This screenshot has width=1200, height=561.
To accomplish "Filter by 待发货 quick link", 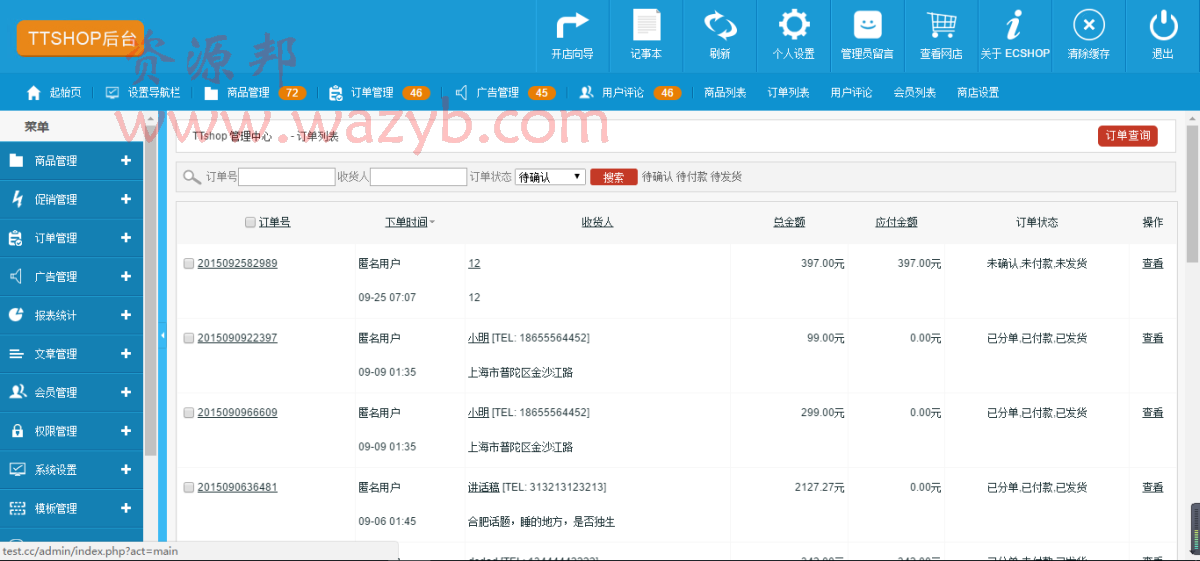I will click(726, 177).
